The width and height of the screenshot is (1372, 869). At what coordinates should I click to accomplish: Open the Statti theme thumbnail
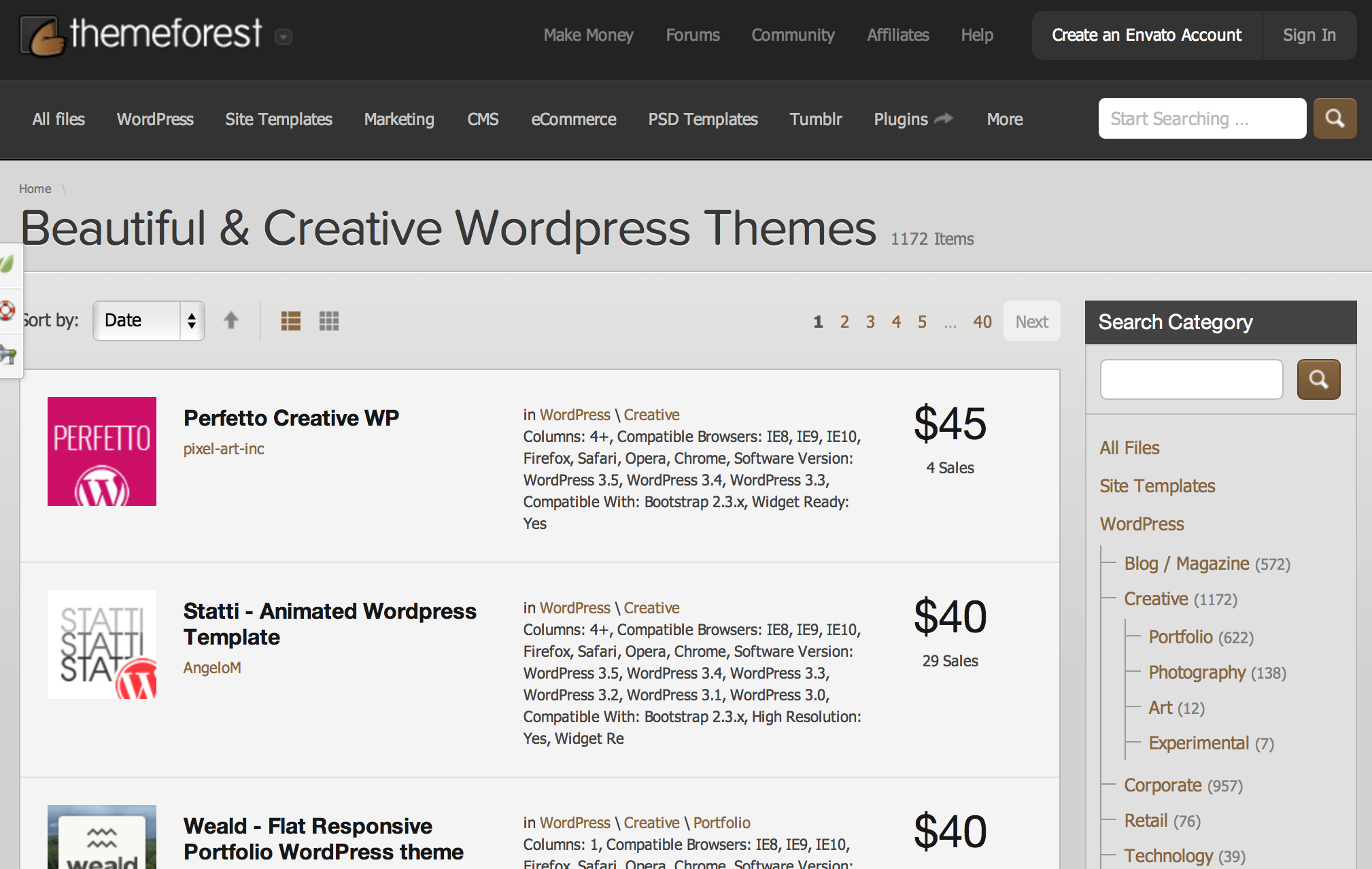102,645
